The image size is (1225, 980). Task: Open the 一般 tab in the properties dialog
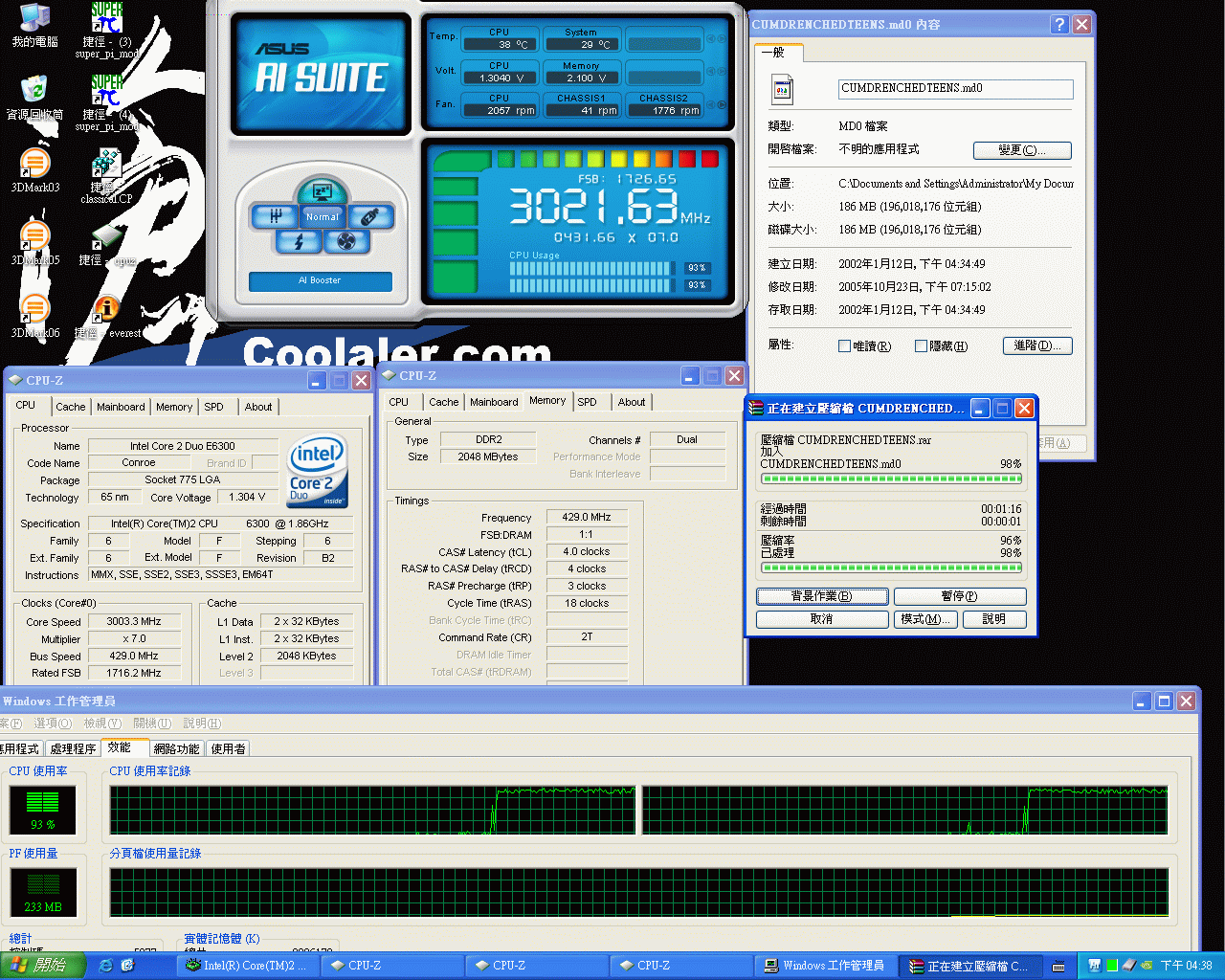coord(778,53)
